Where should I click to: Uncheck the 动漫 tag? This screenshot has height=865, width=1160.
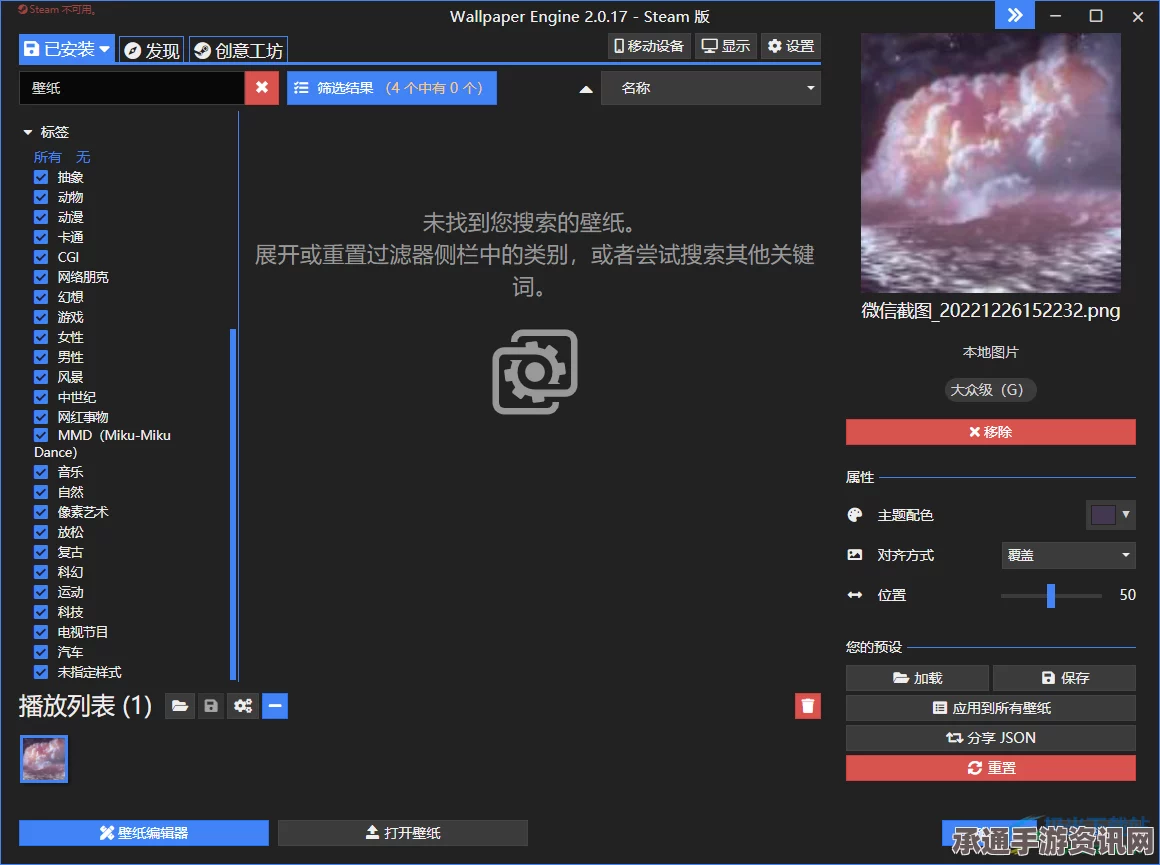[41, 217]
